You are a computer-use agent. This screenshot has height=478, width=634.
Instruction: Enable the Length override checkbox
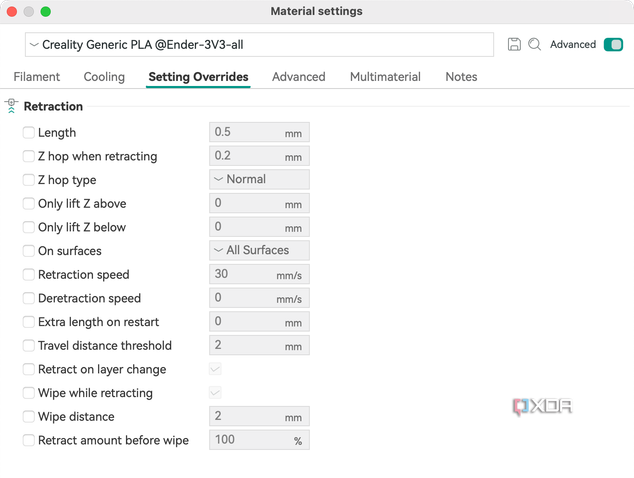pos(29,132)
